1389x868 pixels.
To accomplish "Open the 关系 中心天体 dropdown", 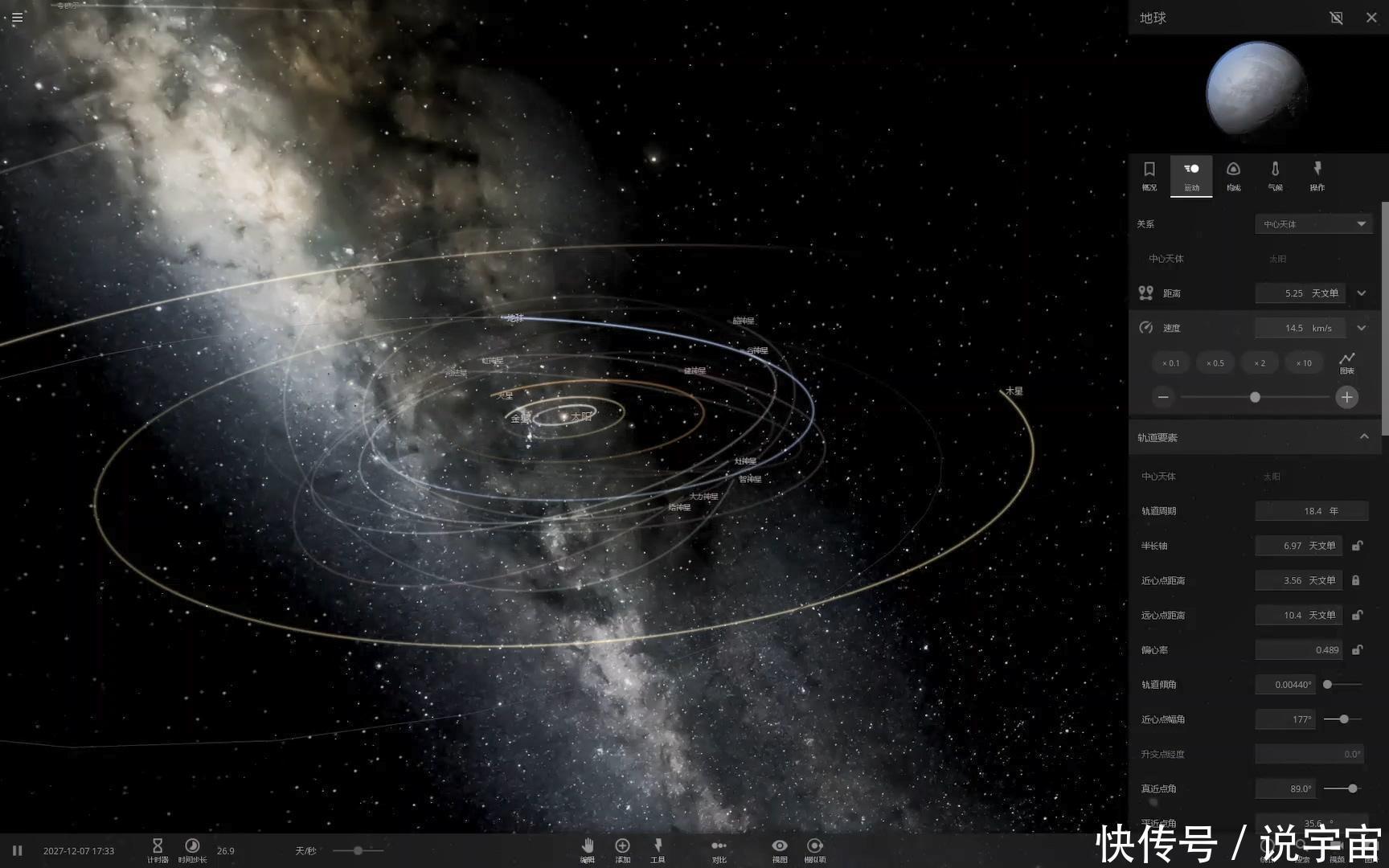I will tap(1313, 224).
